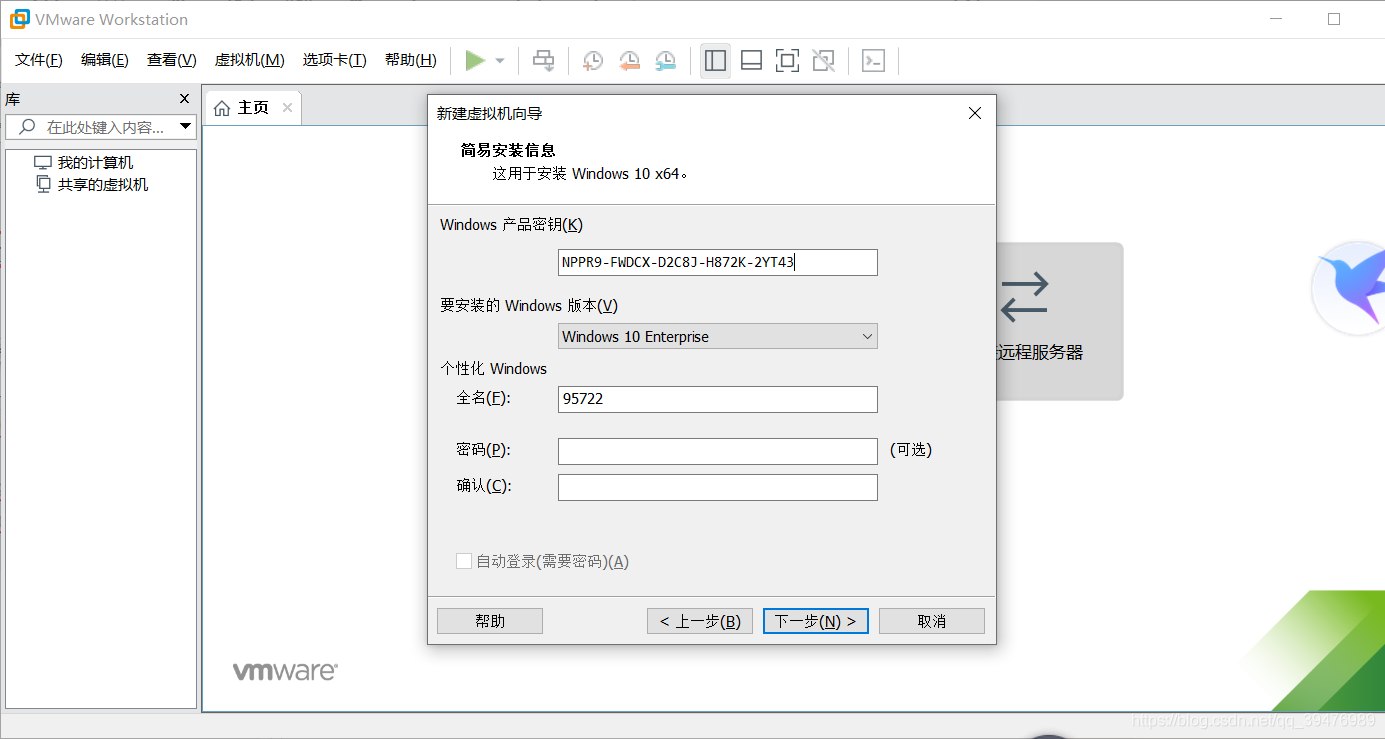This screenshot has width=1385, height=739.
Task: Click the 确认(C) confirm password field
Action: tap(718, 487)
